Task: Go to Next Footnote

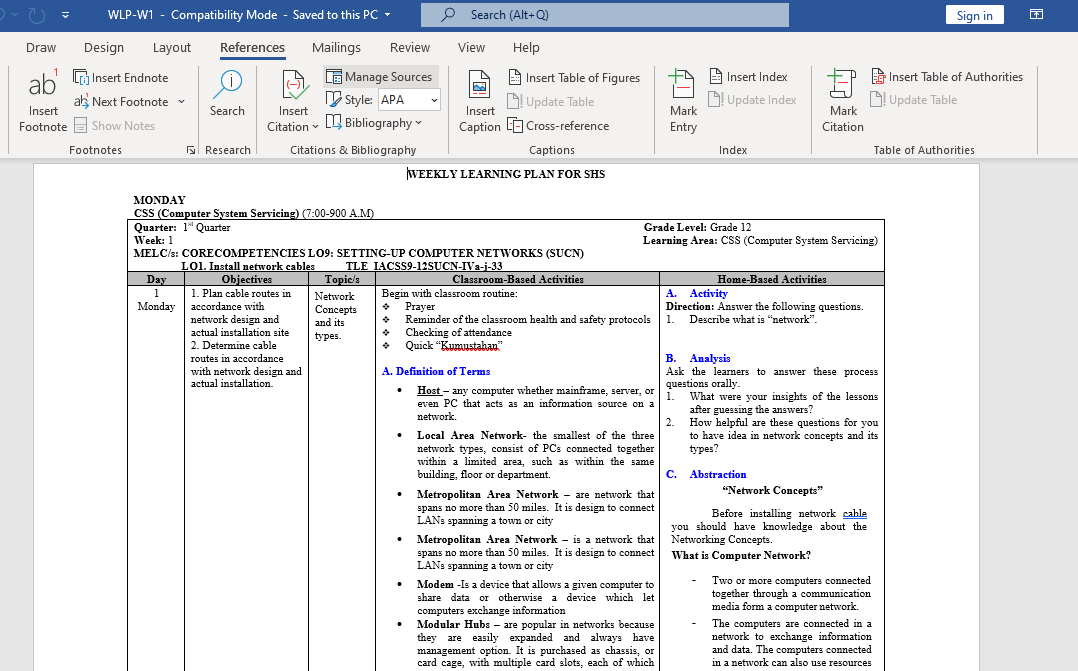Action: click(x=121, y=102)
